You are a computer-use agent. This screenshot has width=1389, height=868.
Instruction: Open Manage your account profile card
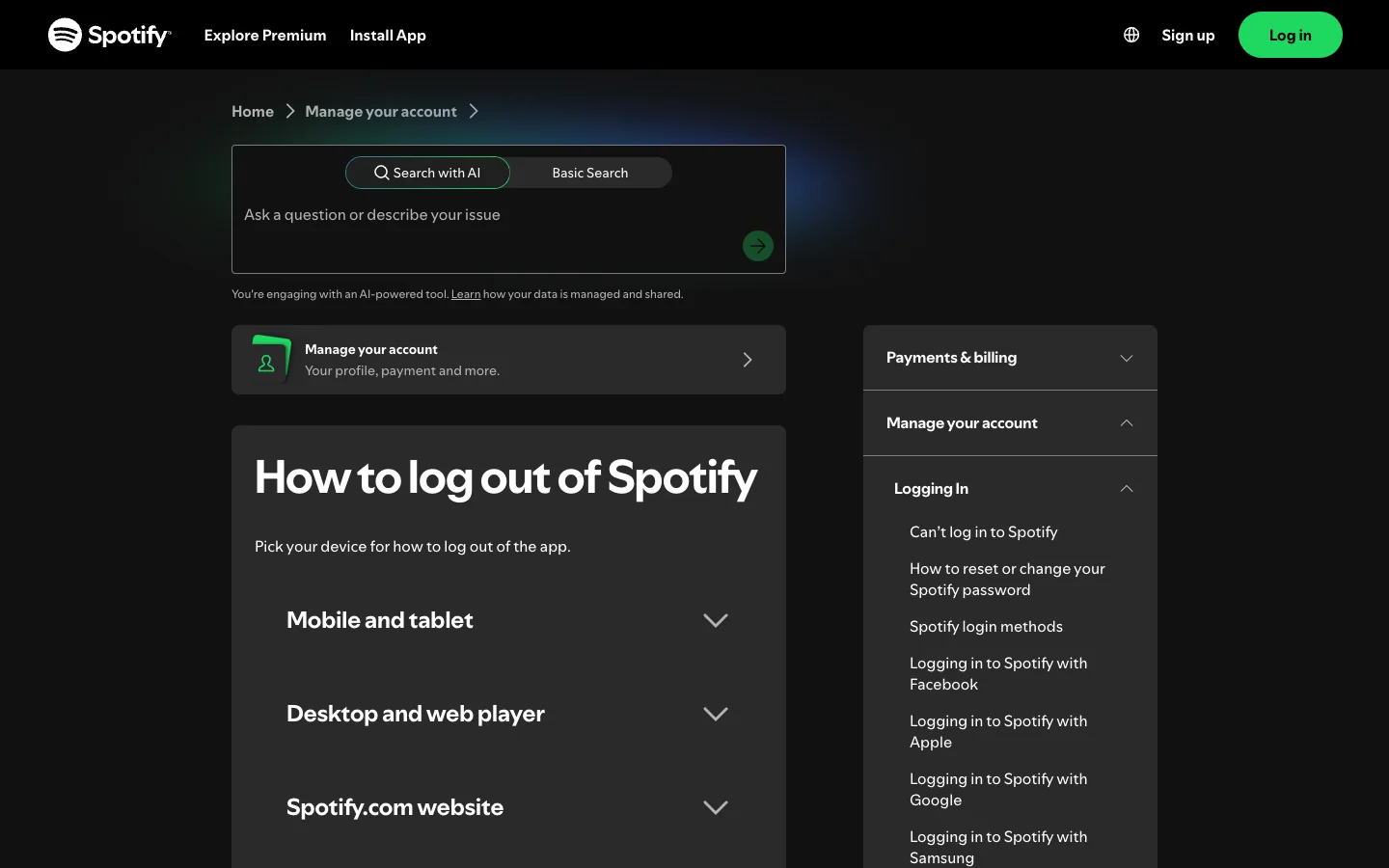click(x=508, y=360)
